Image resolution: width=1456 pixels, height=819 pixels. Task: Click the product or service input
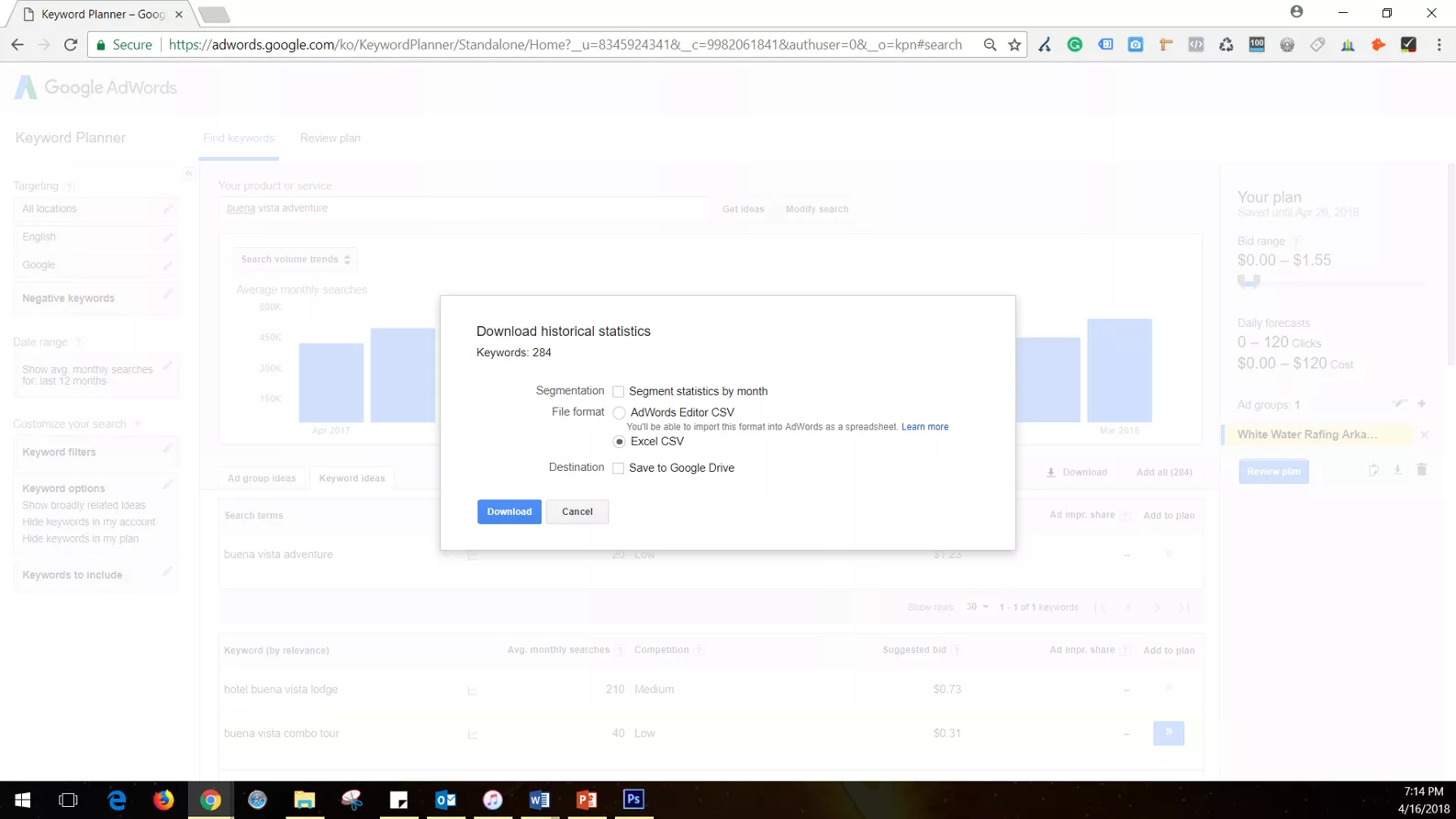pyautogui.click(x=465, y=208)
